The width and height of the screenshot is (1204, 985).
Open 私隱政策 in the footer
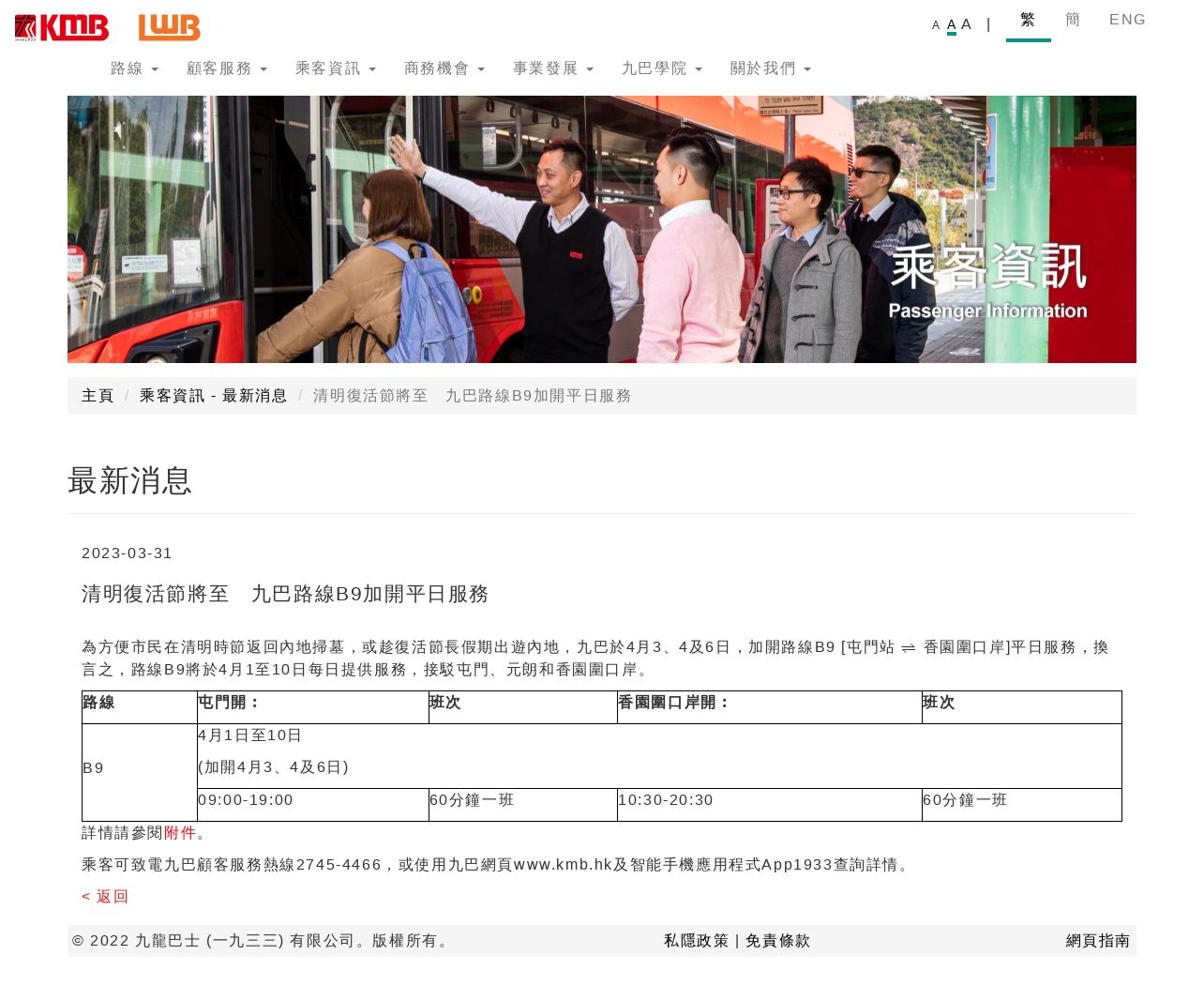pos(696,941)
